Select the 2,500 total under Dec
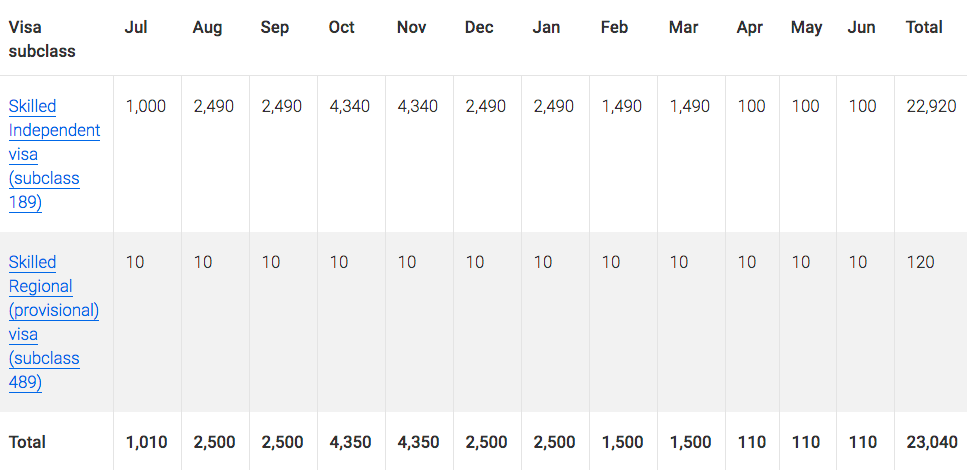Image resolution: width=967 pixels, height=470 pixels. click(486, 442)
